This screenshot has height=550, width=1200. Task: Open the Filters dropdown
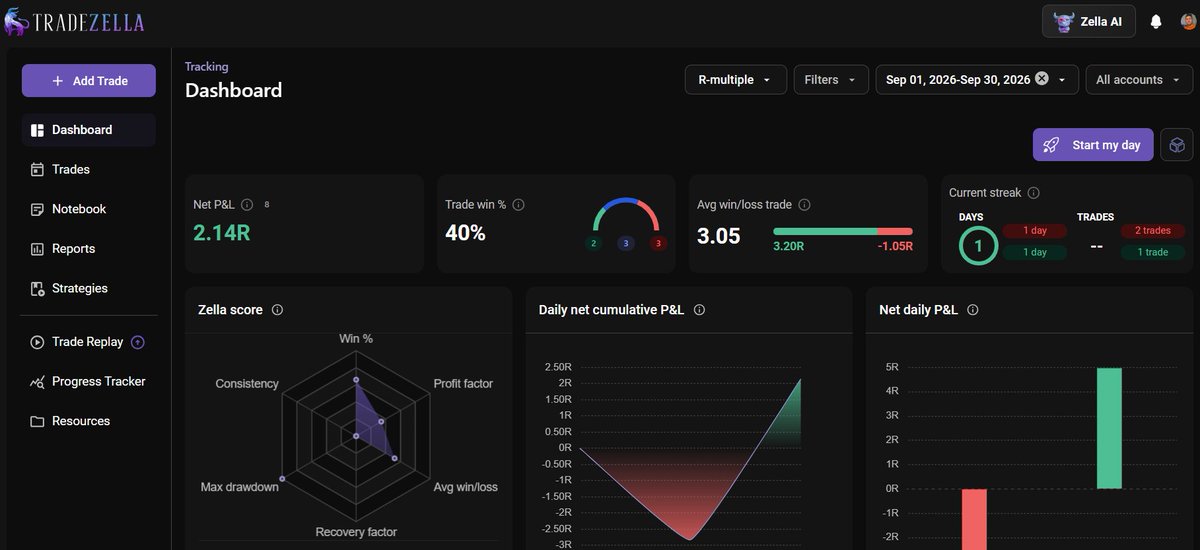830,80
